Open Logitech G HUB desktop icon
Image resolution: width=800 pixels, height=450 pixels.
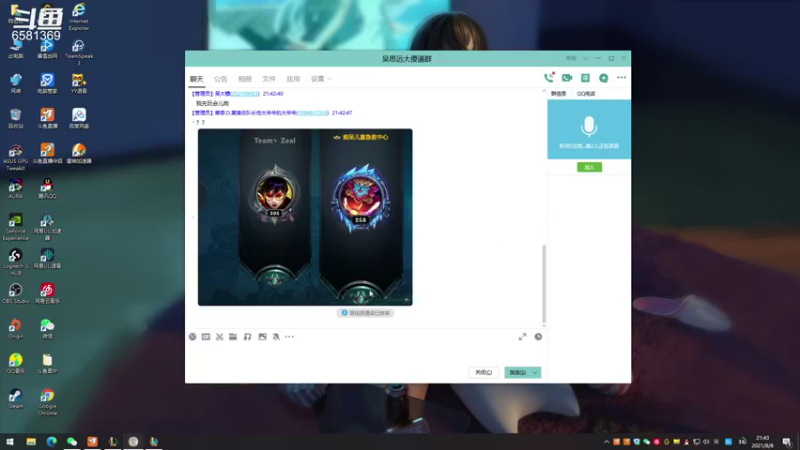(15, 261)
